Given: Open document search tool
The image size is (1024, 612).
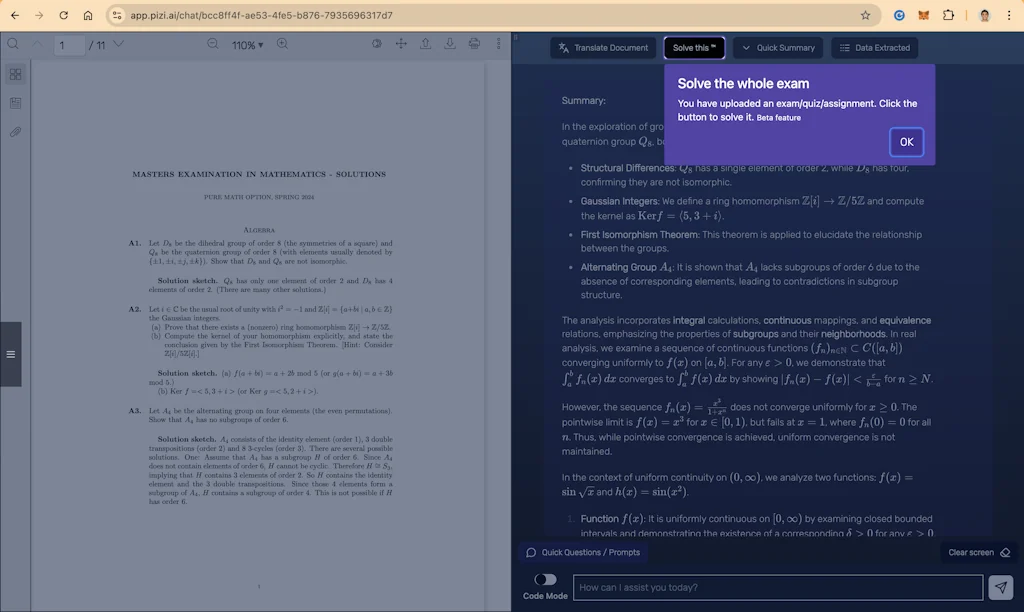Looking at the screenshot, I should click(12, 45).
